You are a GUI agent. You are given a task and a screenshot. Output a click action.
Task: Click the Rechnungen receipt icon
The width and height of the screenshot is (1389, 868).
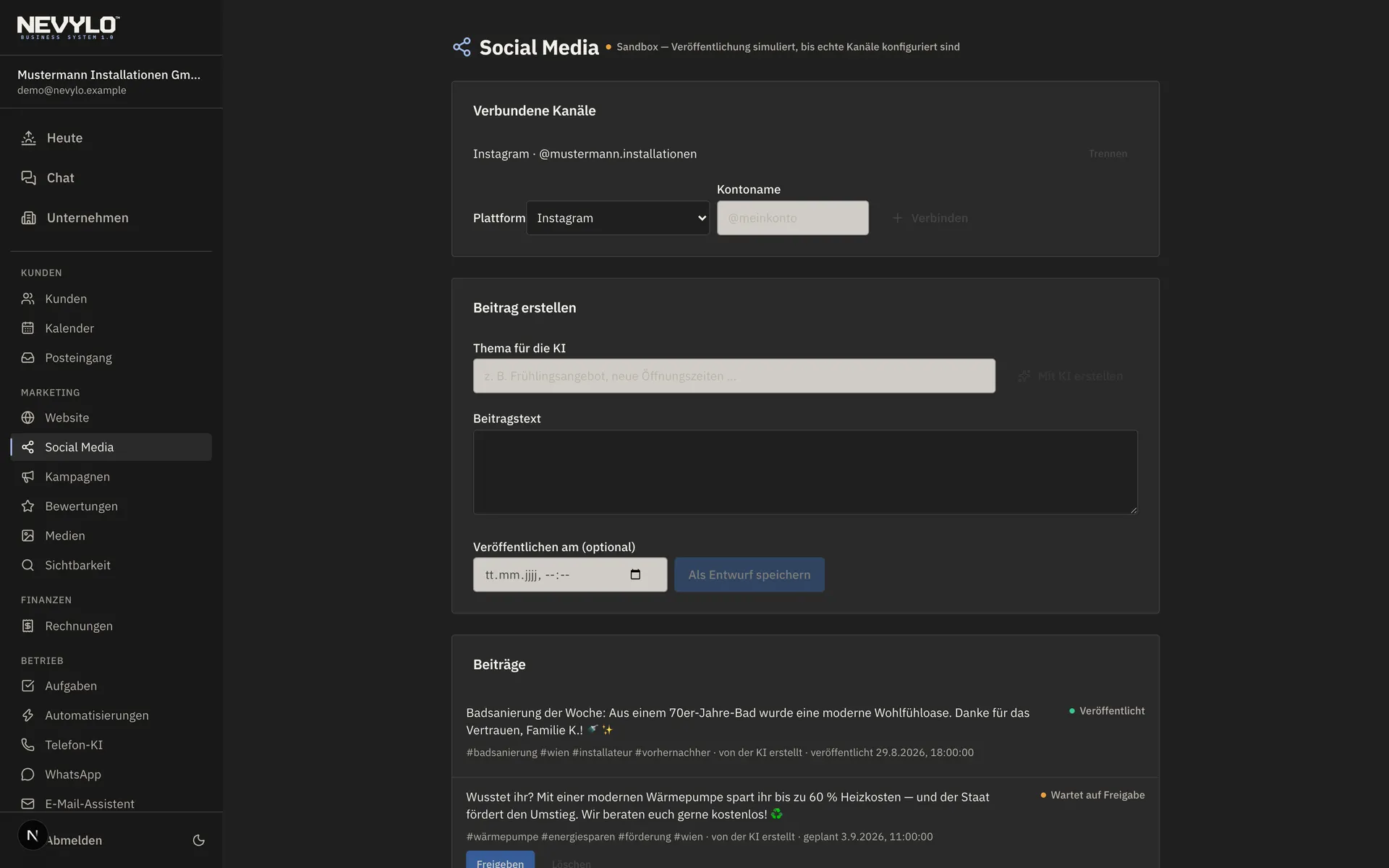click(x=27, y=626)
